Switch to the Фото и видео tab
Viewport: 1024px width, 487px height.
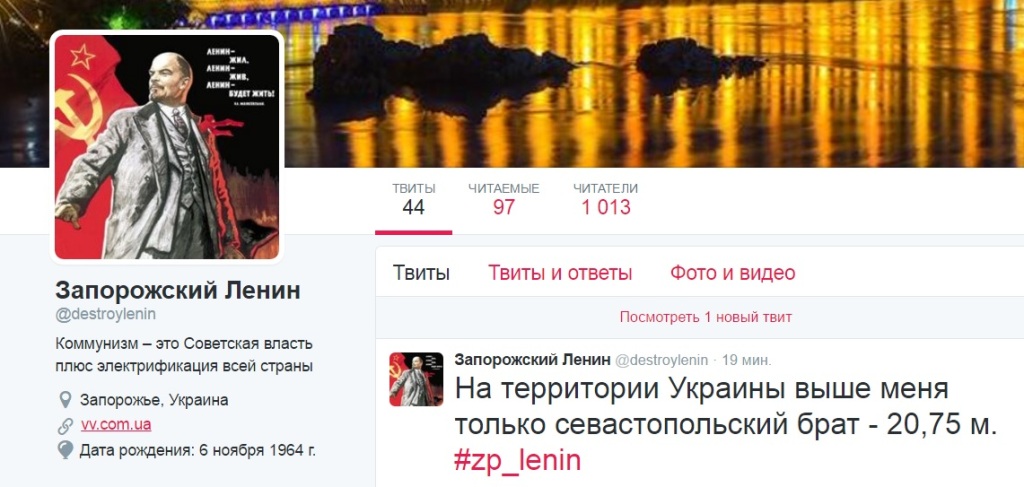coord(732,273)
